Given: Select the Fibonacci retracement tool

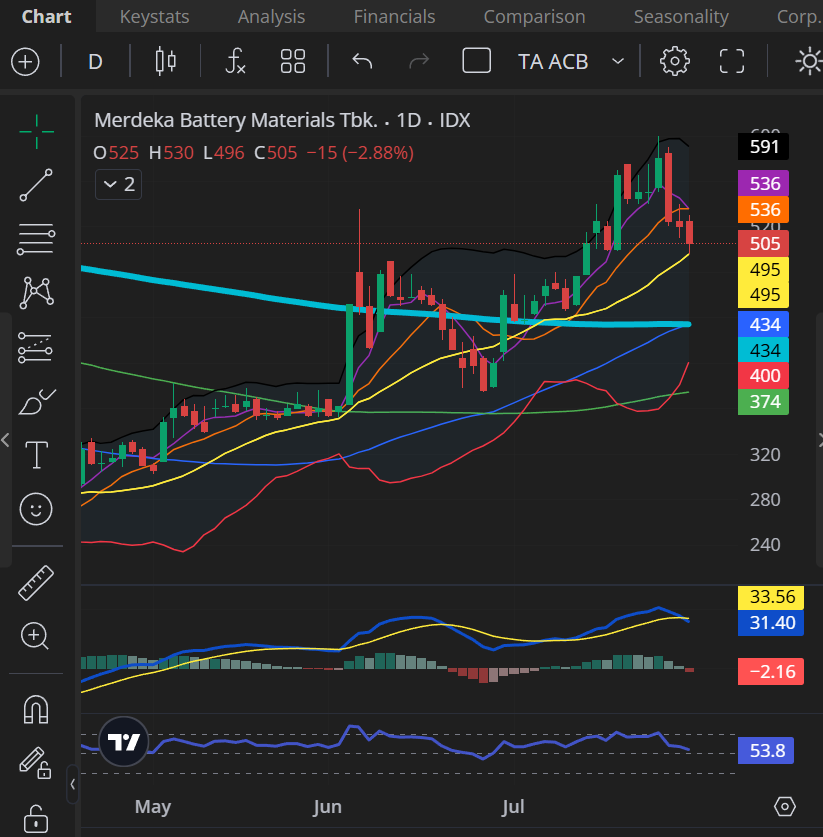Looking at the screenshot, I should point(36,239).
